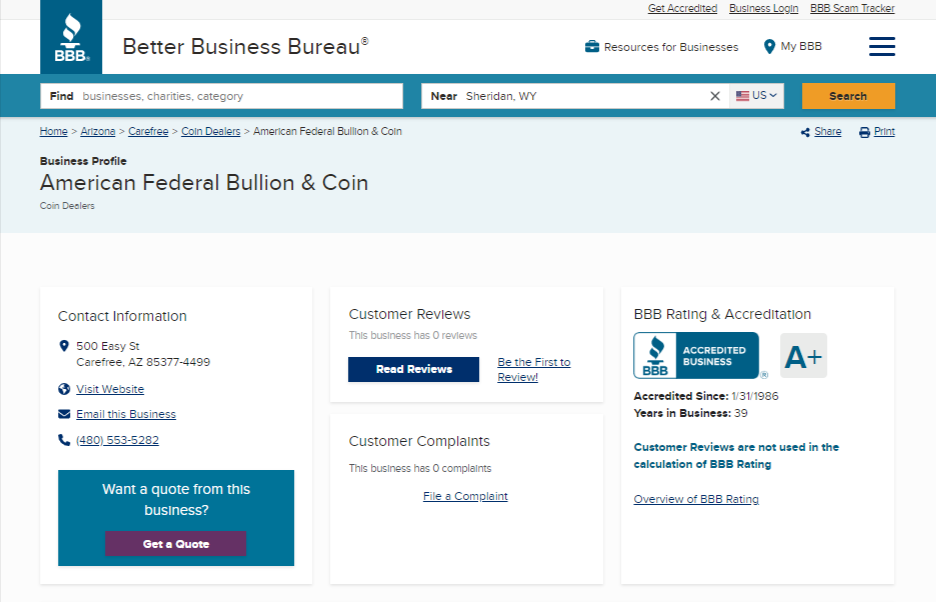Image resolution: width=936 pixels, height=602 pixels.
Task: Click the American Federal Bullion & Coin heading
Action: [204, 183]
